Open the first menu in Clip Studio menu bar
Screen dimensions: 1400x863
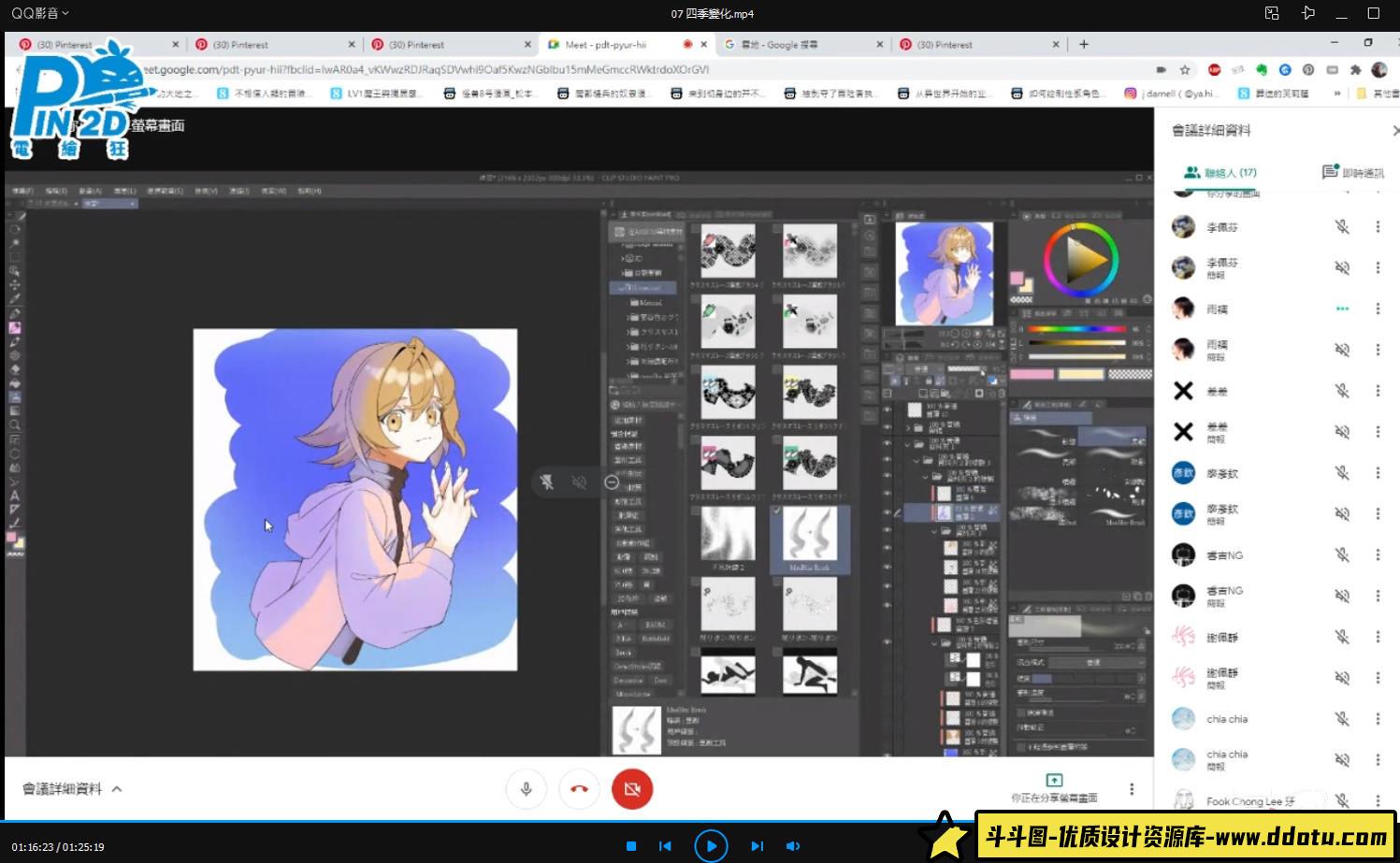click(22, 191)
